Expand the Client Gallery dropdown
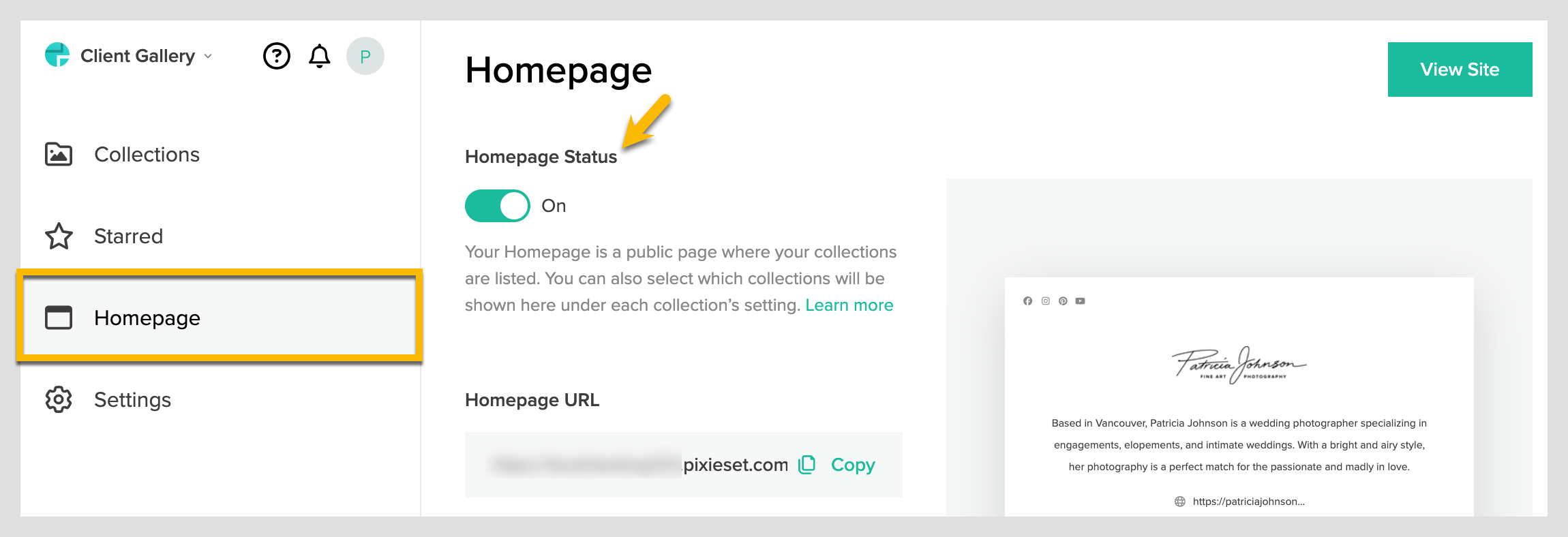Screen dimensions: 1568x537 coord(207,56)
